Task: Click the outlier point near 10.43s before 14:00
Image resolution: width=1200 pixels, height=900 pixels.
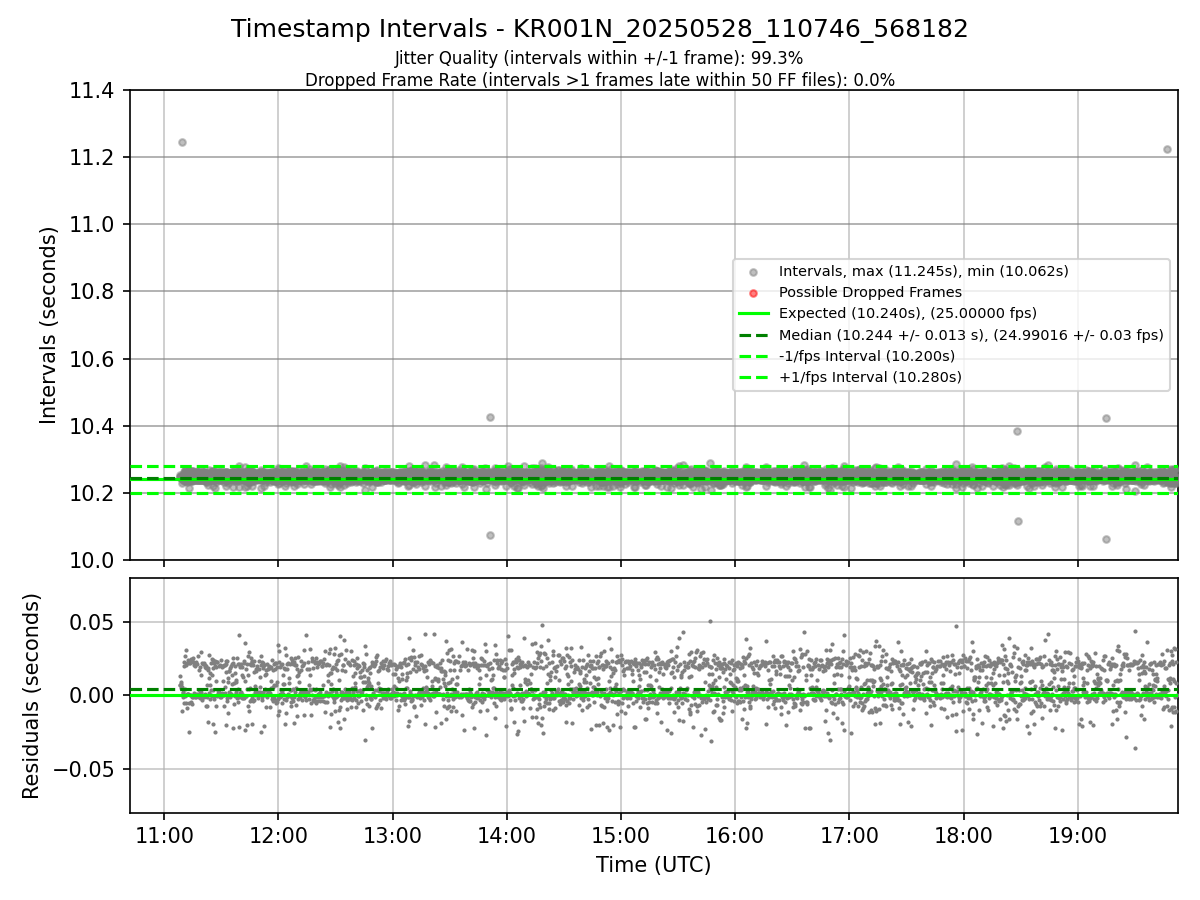Action: [490, 417]
